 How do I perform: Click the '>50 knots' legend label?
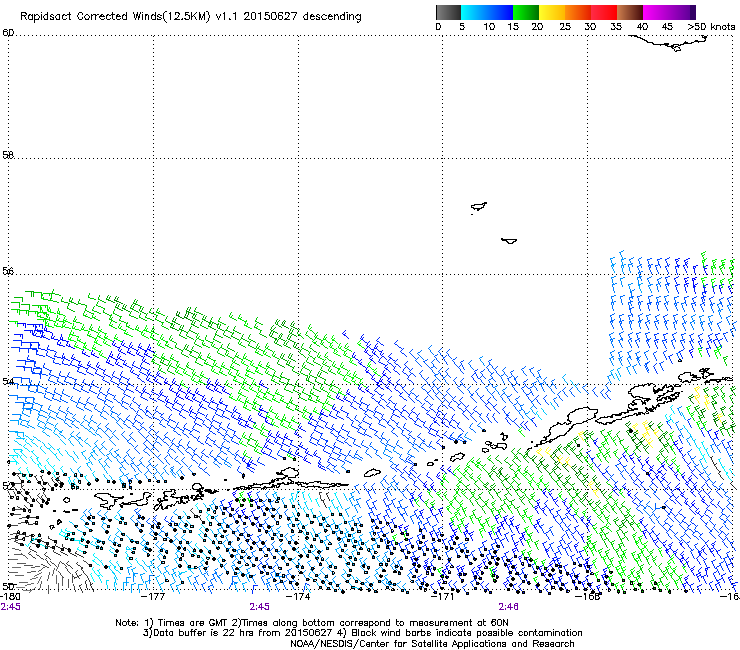tap(711, 27)
